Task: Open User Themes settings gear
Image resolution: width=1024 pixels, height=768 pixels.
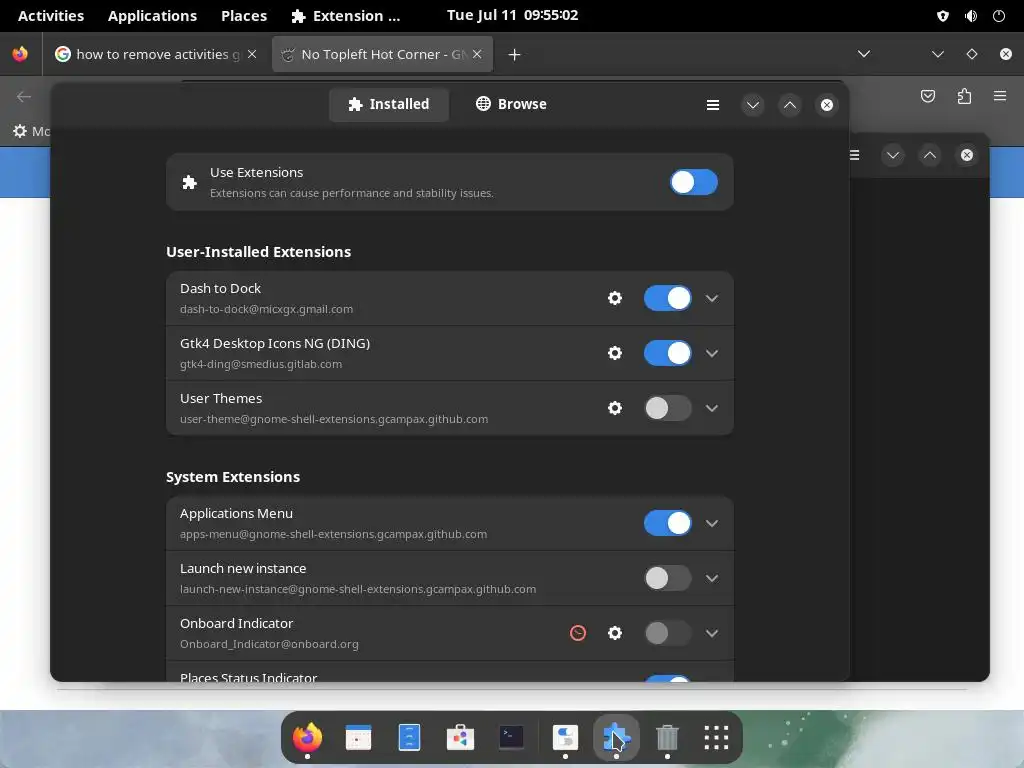Action: (x=615, y=408)
